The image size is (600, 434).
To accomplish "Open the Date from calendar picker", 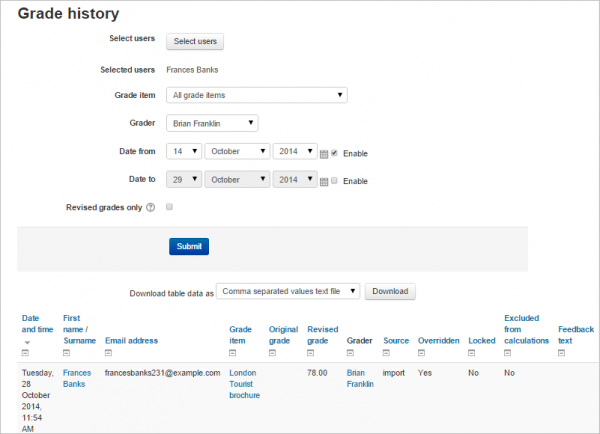I will [x=324, y=153].
